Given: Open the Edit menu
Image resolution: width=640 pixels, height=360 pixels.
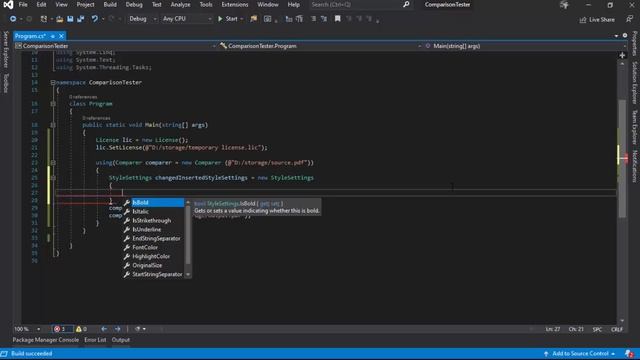Looking at the screenshot, I should pos(41,4).
